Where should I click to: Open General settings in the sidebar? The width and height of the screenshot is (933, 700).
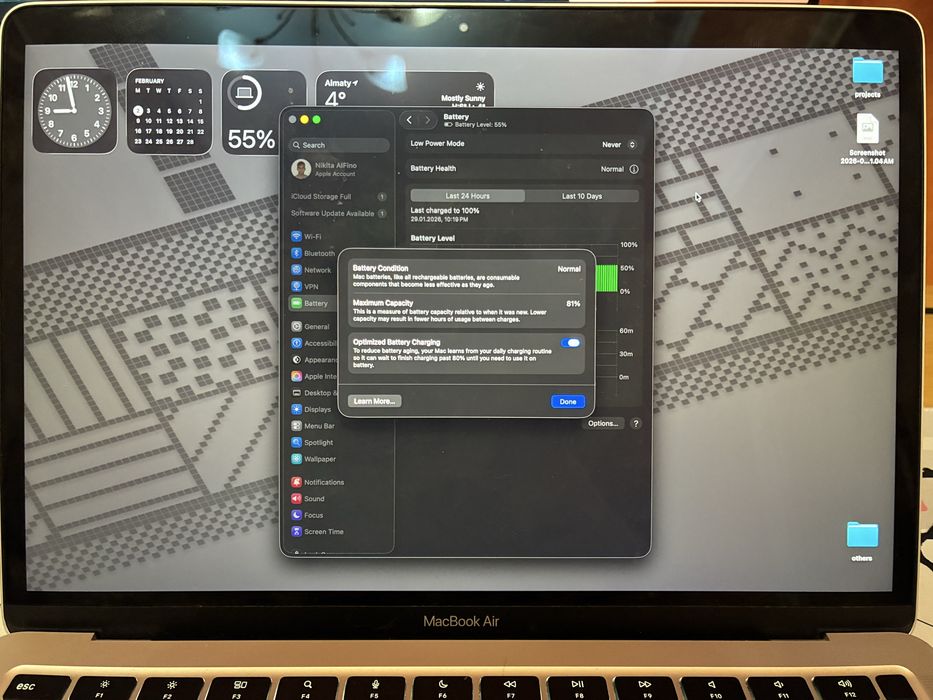point(310,326)
